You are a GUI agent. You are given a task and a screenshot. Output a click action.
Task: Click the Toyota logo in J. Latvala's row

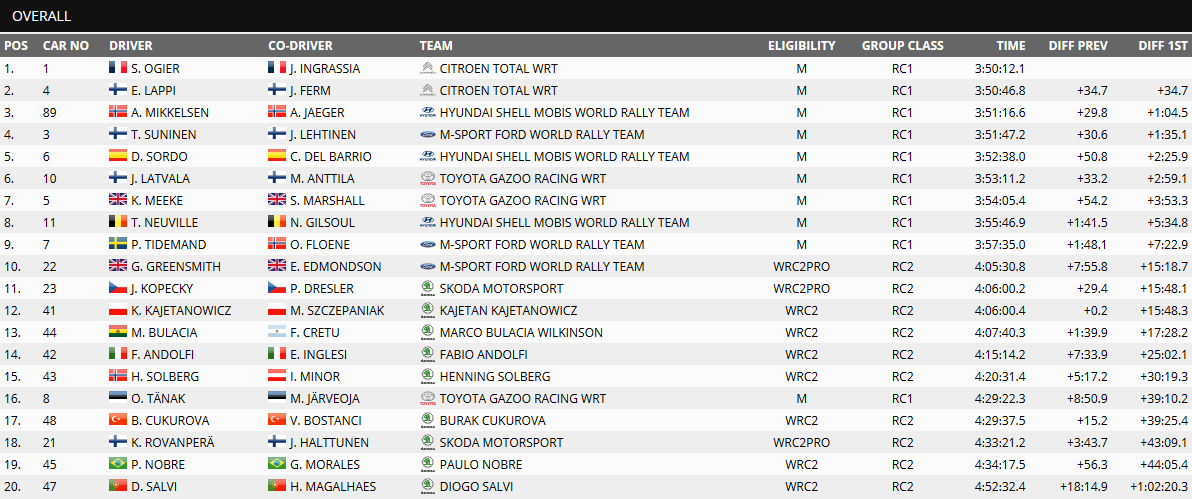[427, 179]
